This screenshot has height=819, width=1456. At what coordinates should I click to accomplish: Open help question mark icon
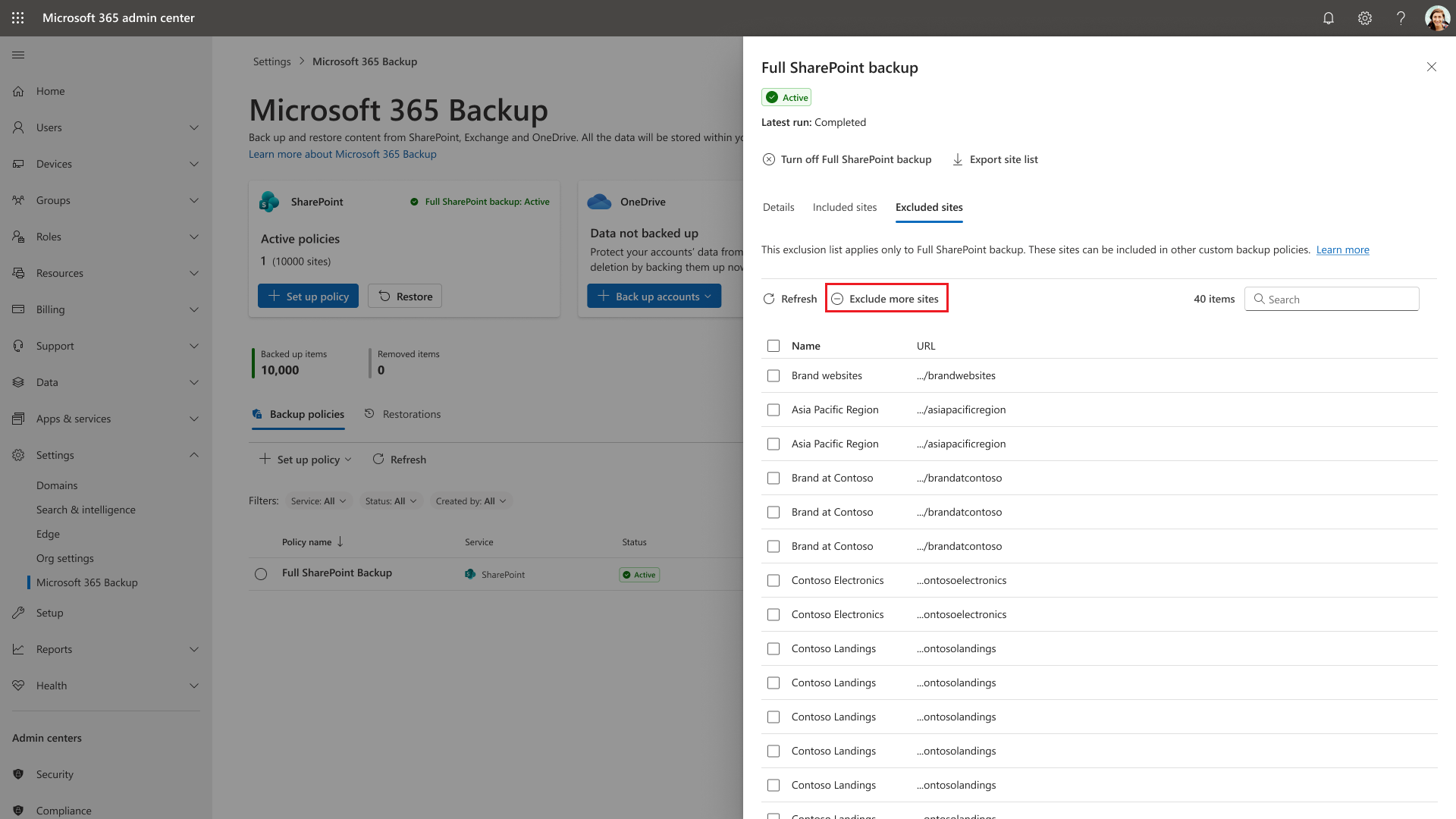(x=1401, y=18)
